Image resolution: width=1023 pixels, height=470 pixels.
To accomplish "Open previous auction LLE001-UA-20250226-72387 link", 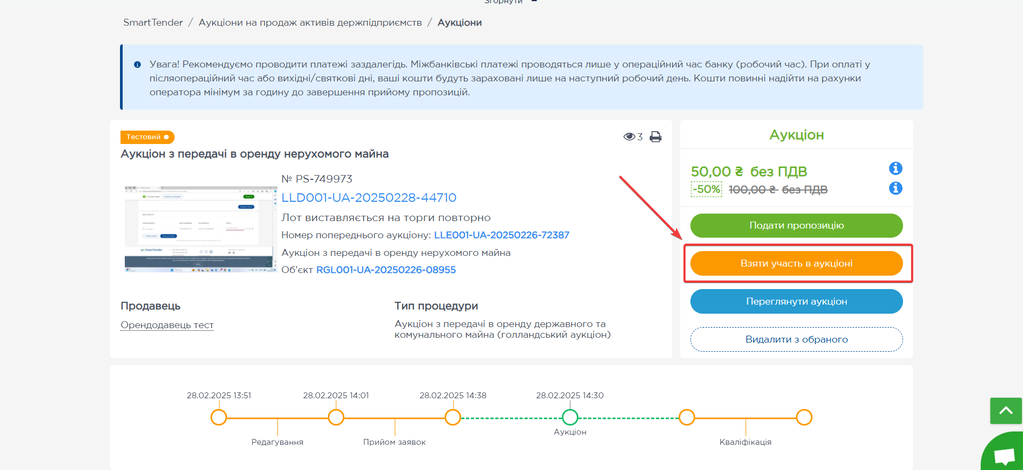I will click(x=501, y=235).
